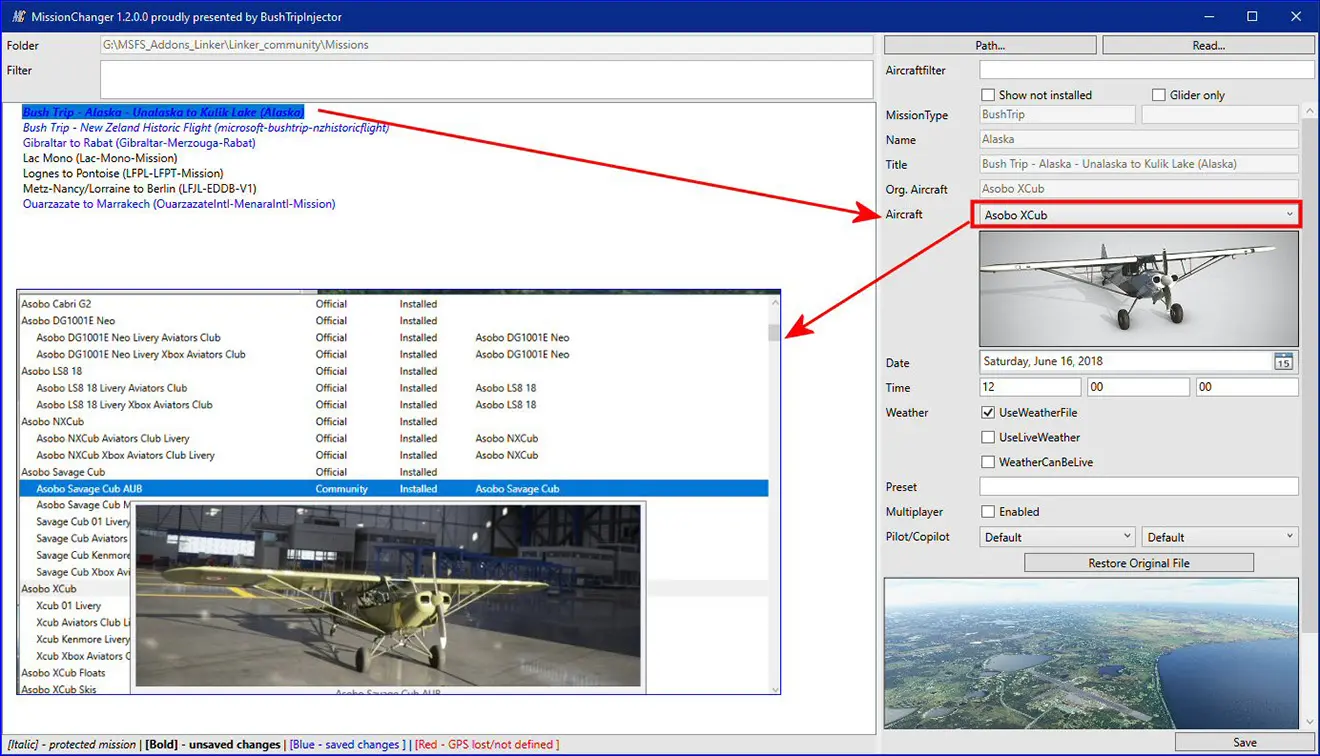Image resolution: width=1320 pixels, height=756 pixels.
Task: Select Asobo XCub Floats row
Action: click(x=63, y=673)
